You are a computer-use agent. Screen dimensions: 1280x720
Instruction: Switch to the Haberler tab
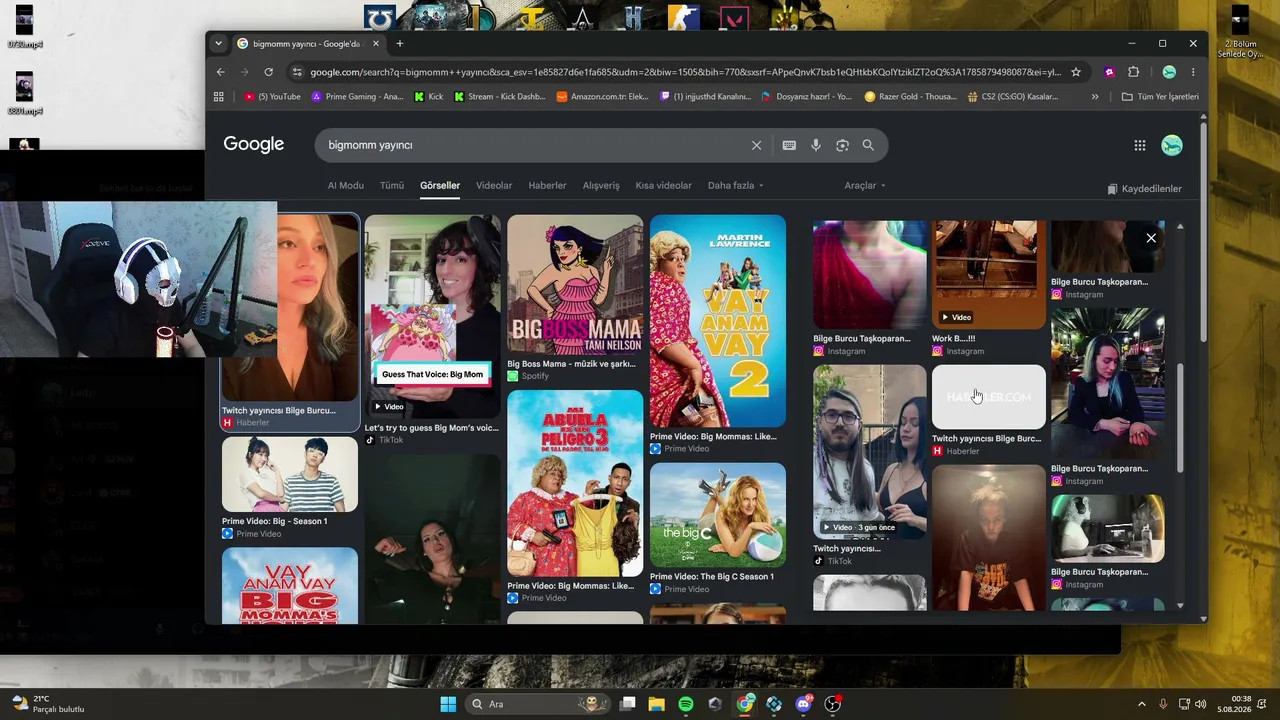click(547, 186)
